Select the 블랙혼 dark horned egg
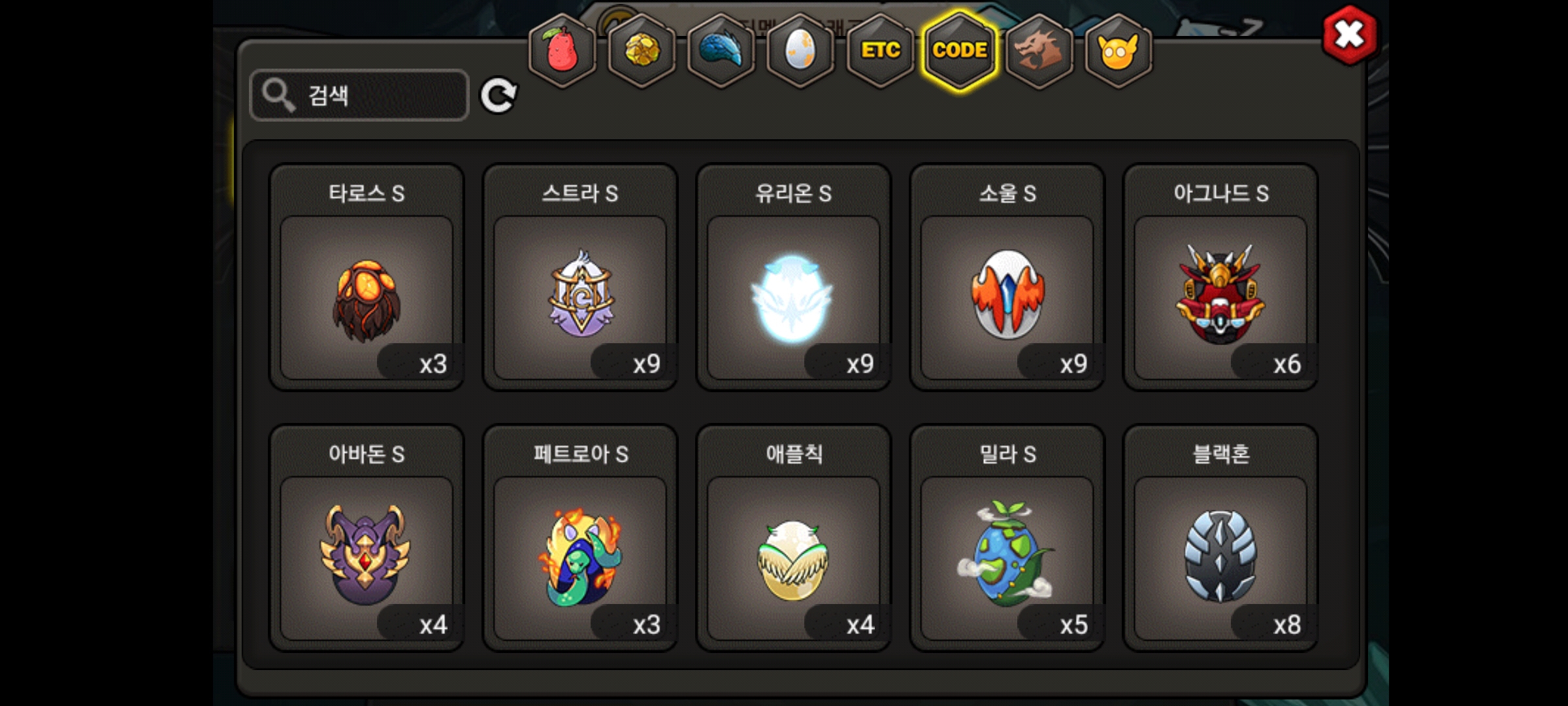The image size is (1568, 706). coord(1220,538)
